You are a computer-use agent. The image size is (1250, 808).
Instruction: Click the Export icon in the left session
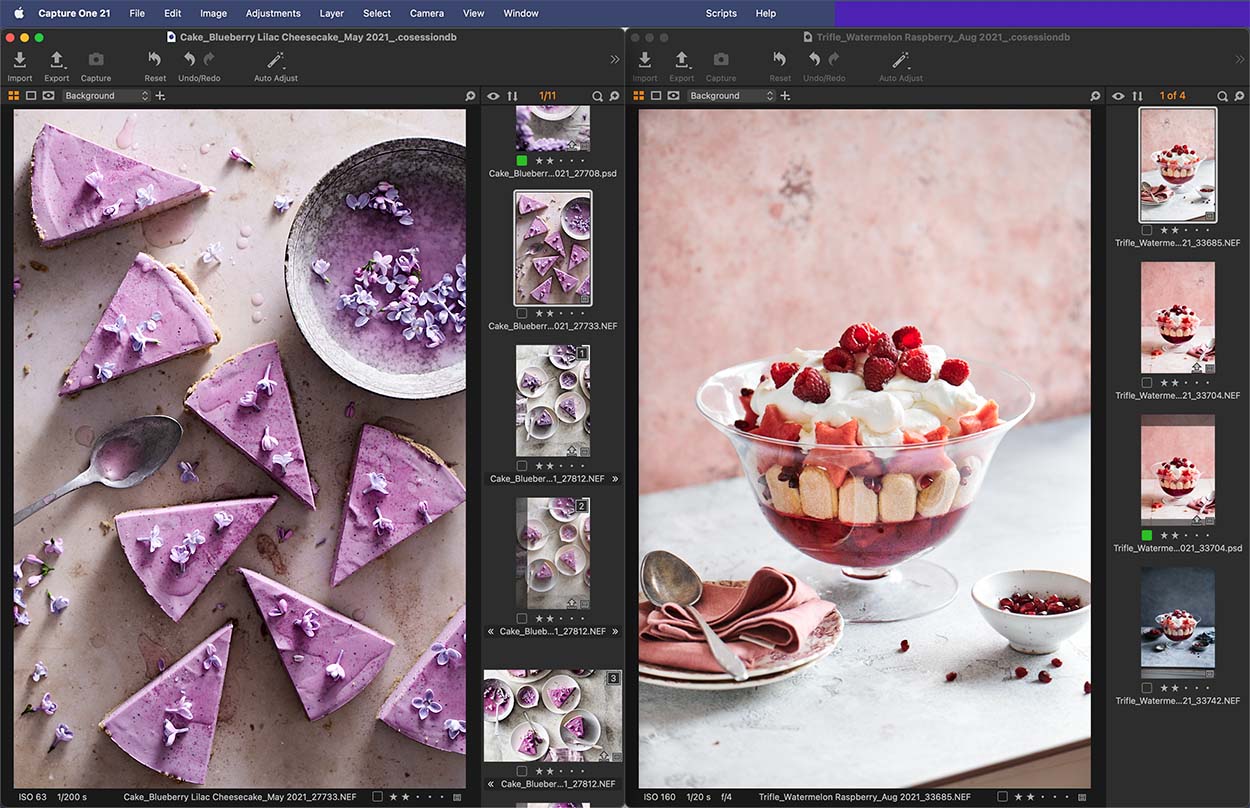(57, 65)
